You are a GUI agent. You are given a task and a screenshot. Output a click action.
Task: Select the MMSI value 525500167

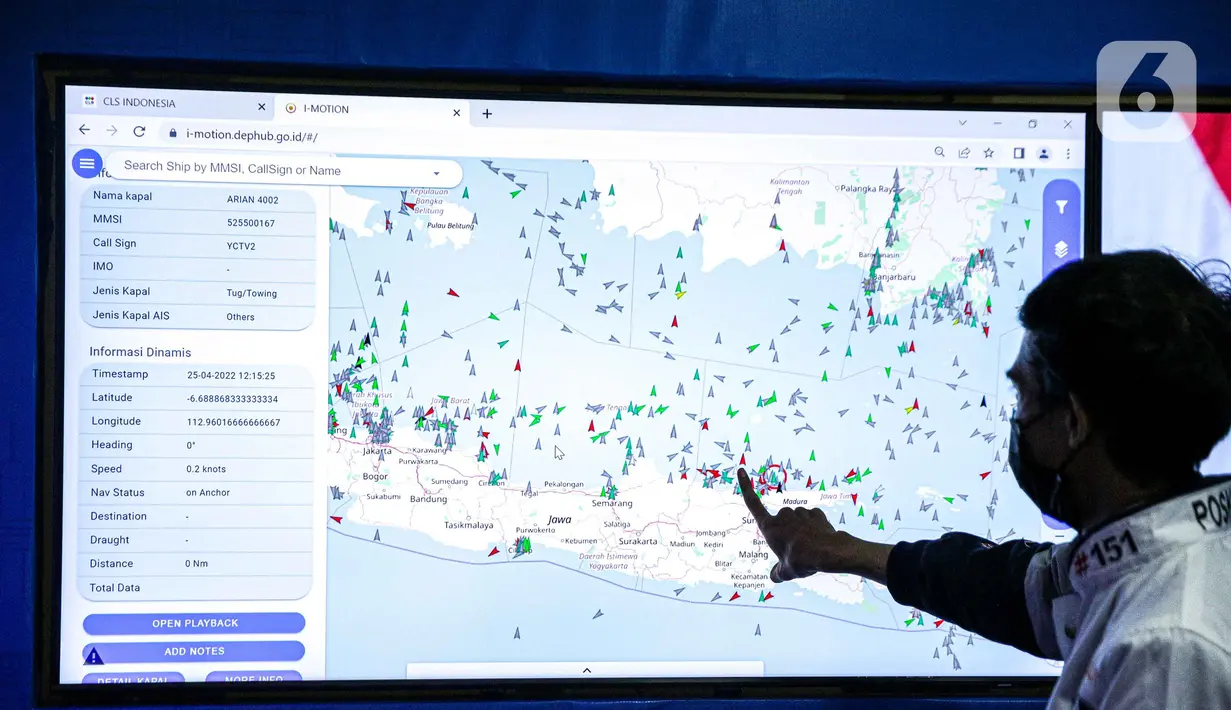pos(251,223)
